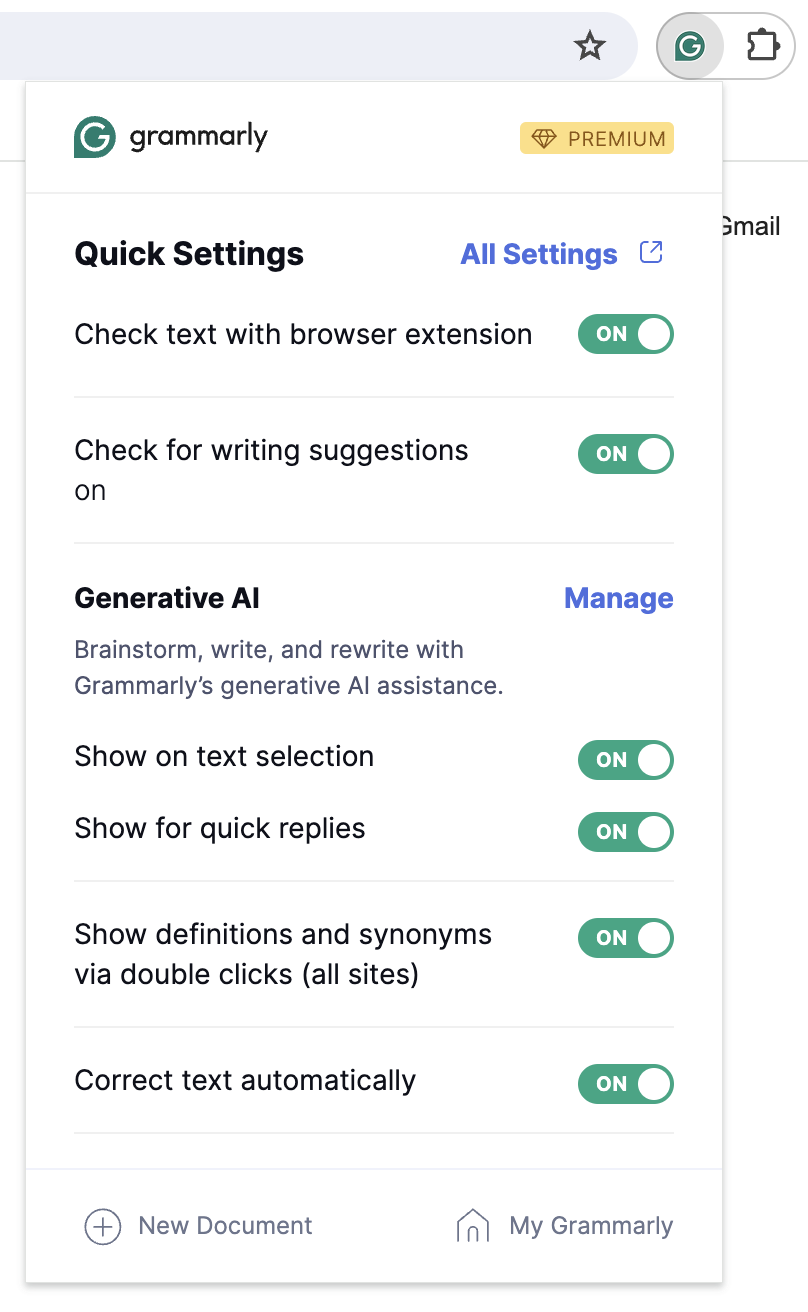Click the plus icon for New Document
Image resolution: width=808 pixels, height=1312 pixels.
point(103,1226)
